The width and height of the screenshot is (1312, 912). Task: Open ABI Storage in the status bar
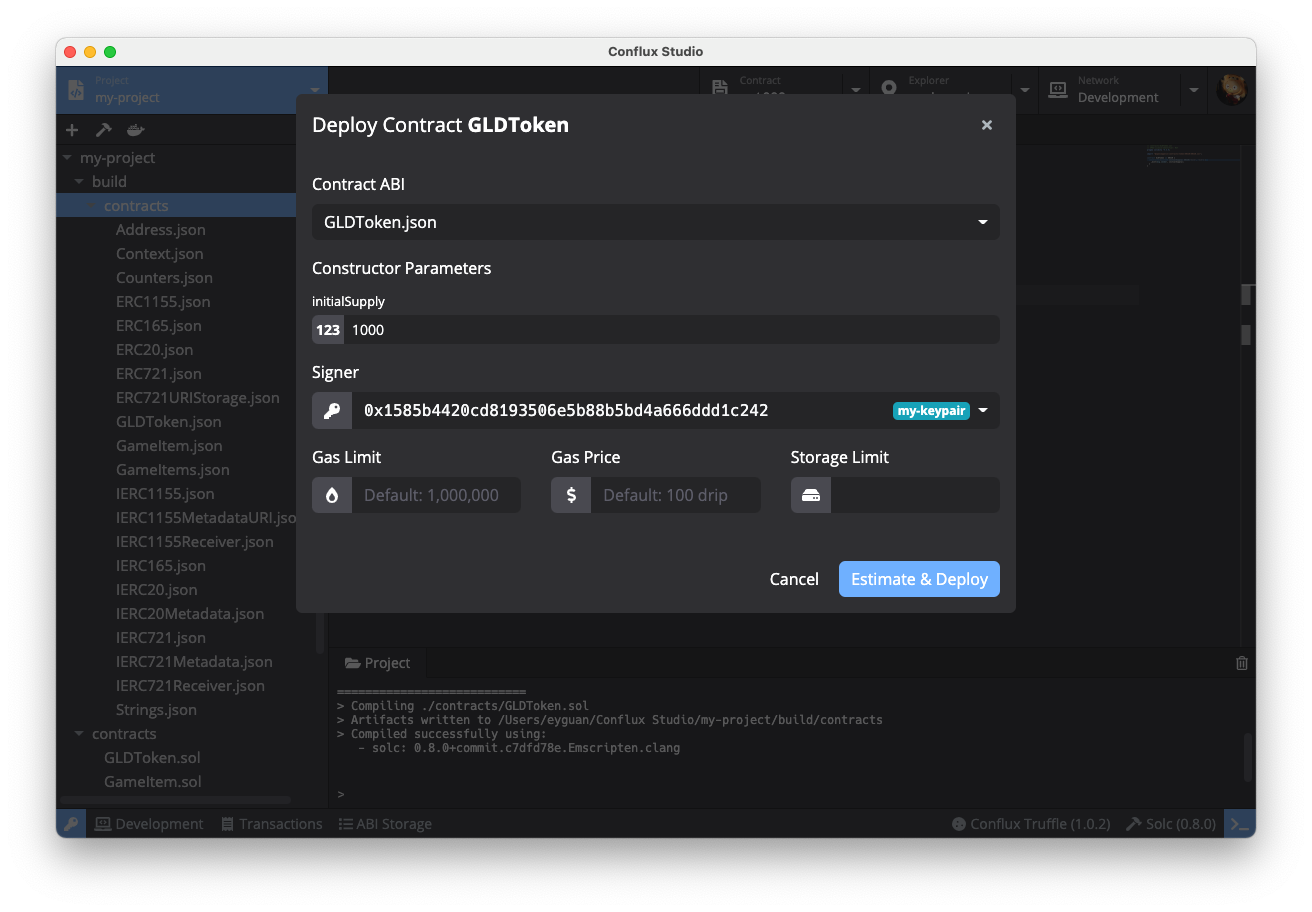(385, 824)
